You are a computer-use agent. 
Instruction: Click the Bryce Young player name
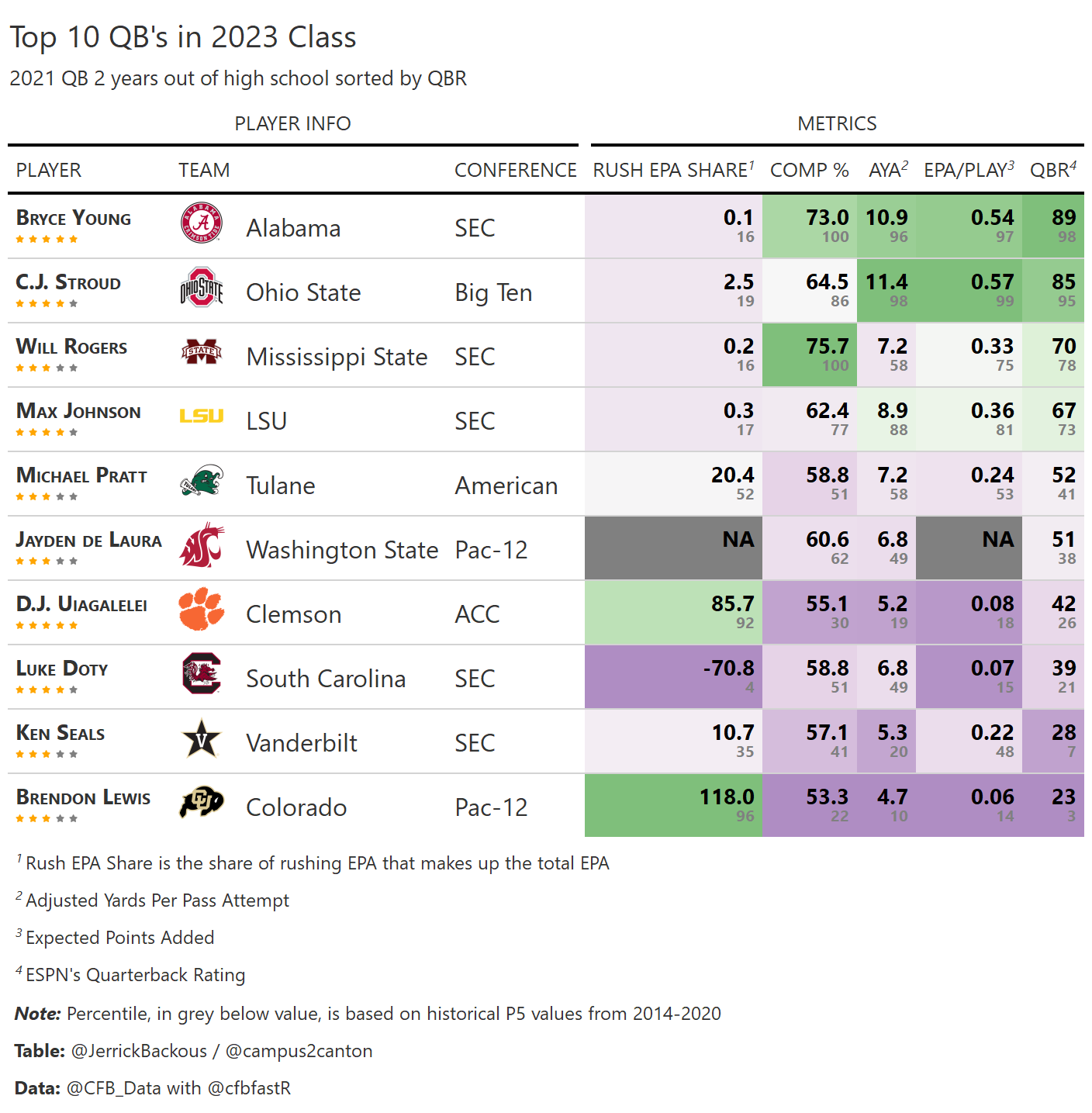click(x=74, y=219)
